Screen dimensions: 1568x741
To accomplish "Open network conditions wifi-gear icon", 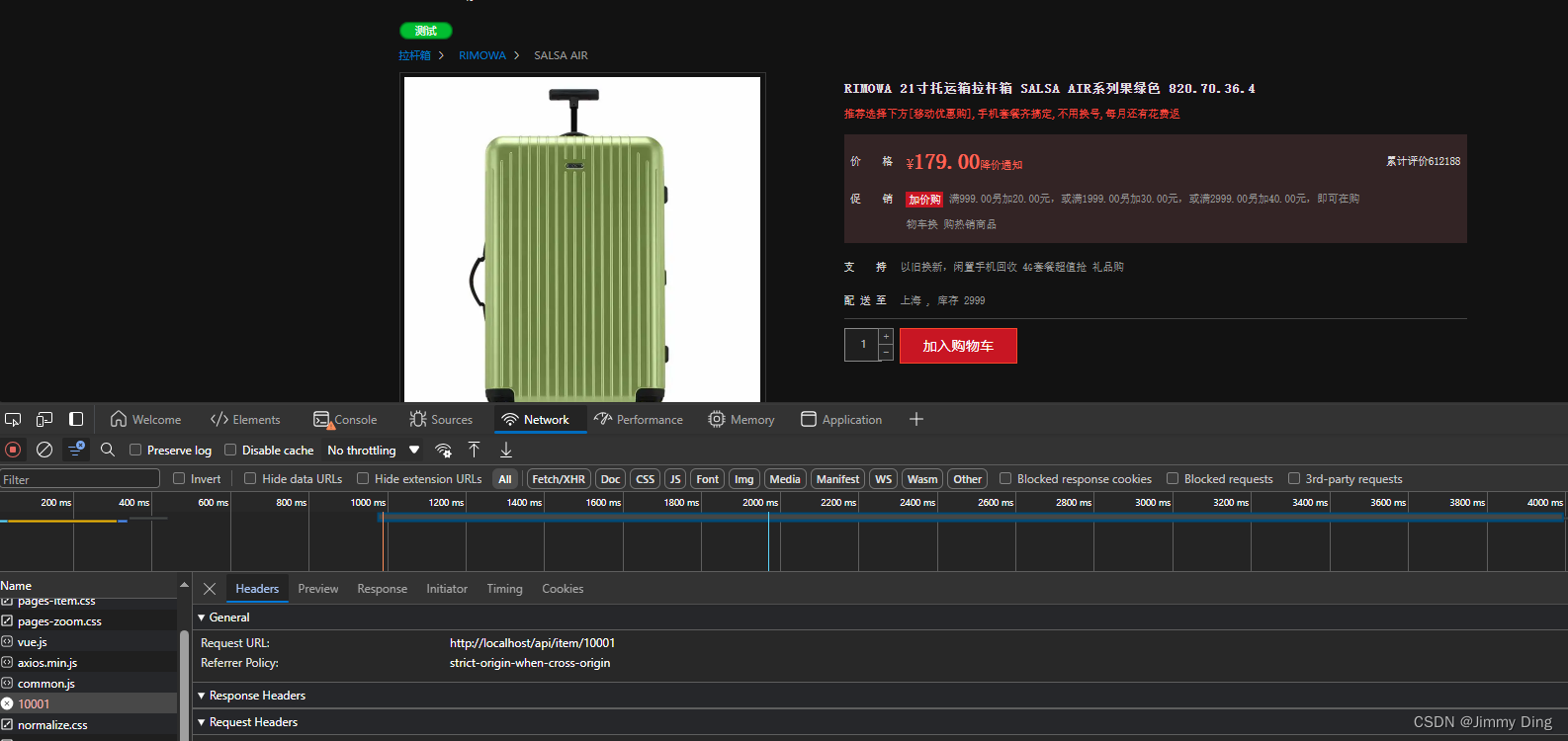I will point(444,451).
